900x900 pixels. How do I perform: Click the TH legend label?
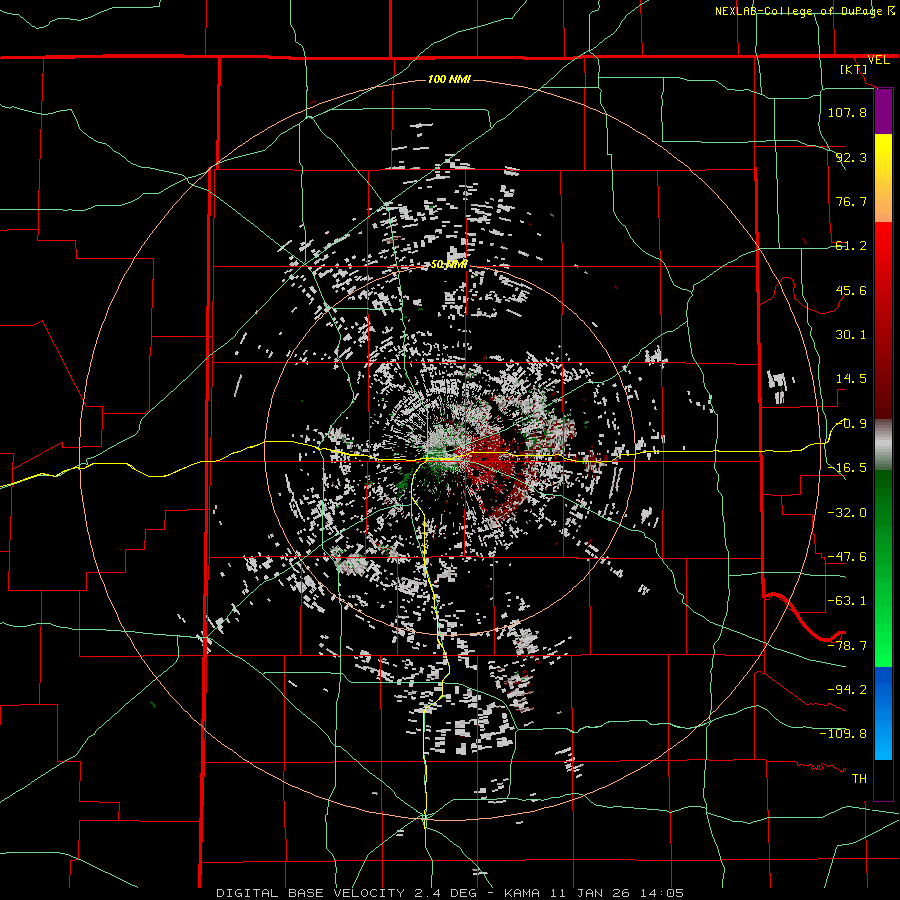[859, 779]
